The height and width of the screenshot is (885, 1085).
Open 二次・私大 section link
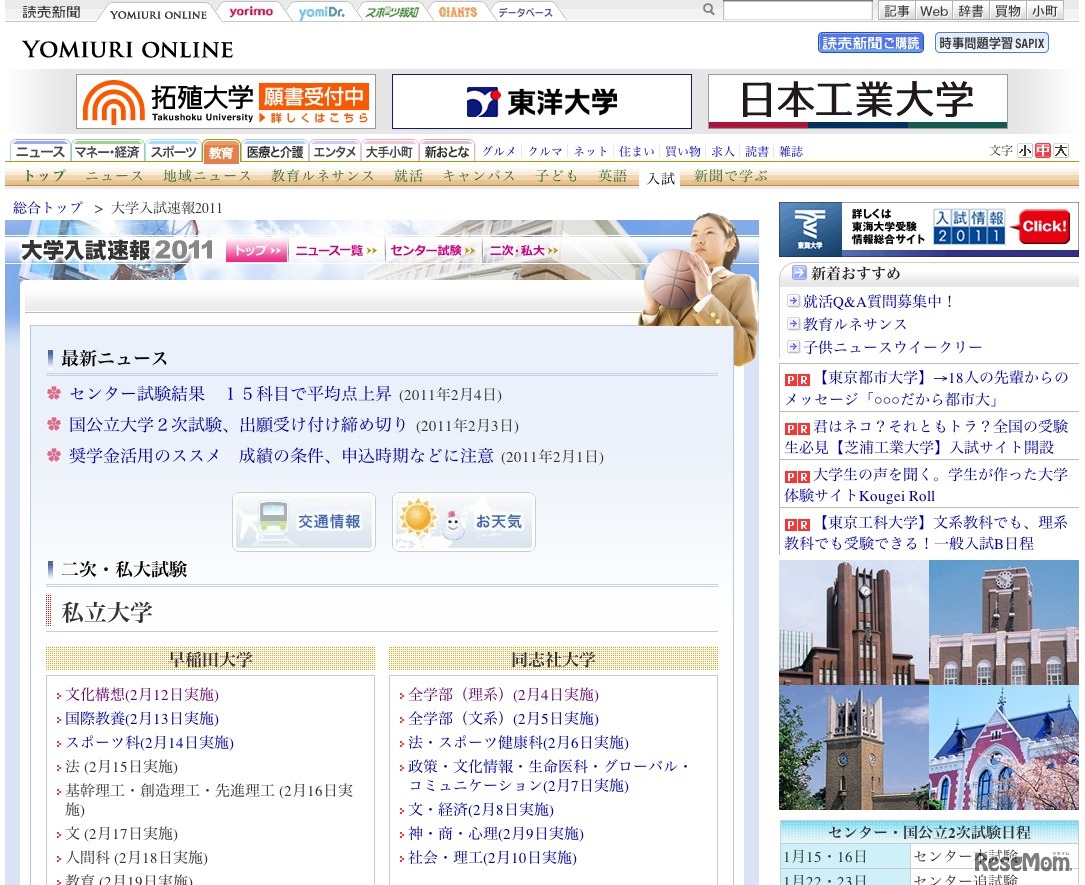524,250
